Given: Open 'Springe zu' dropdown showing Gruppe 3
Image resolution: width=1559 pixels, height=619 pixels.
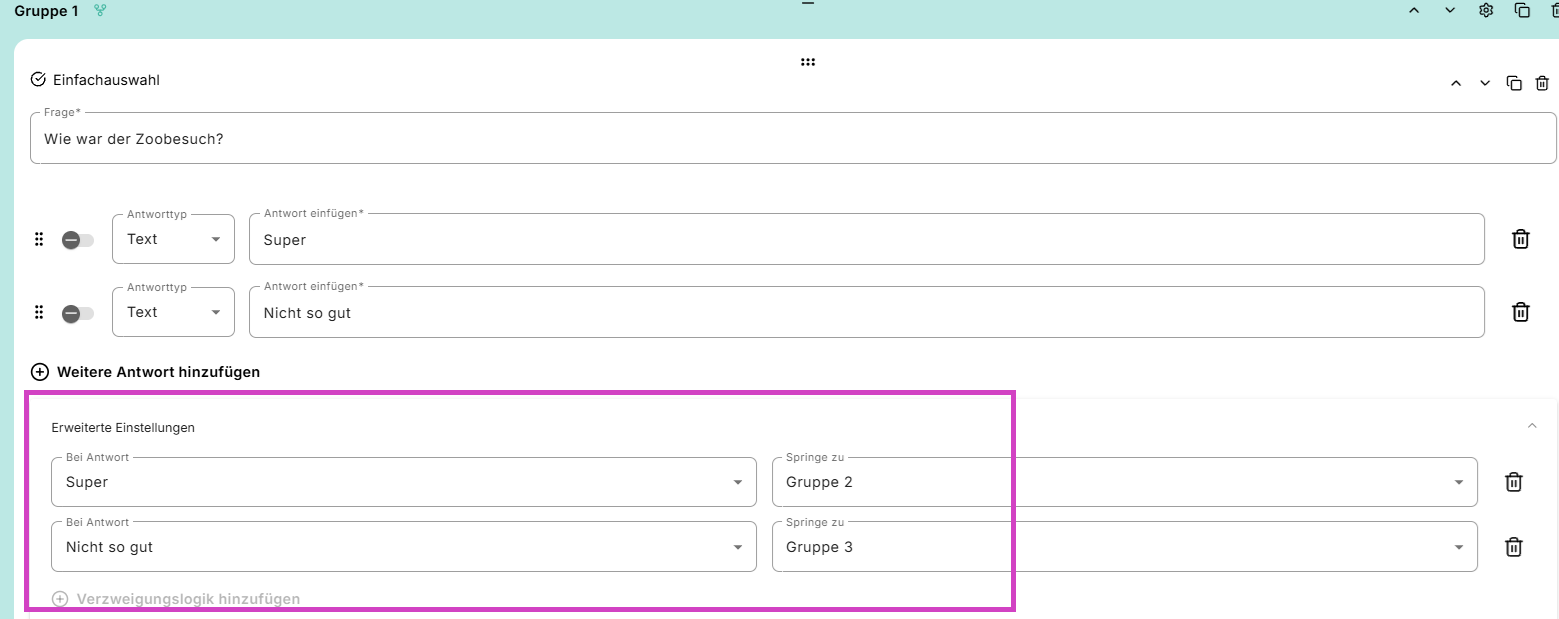Looking at the screenshot, I should [1124, 547].
